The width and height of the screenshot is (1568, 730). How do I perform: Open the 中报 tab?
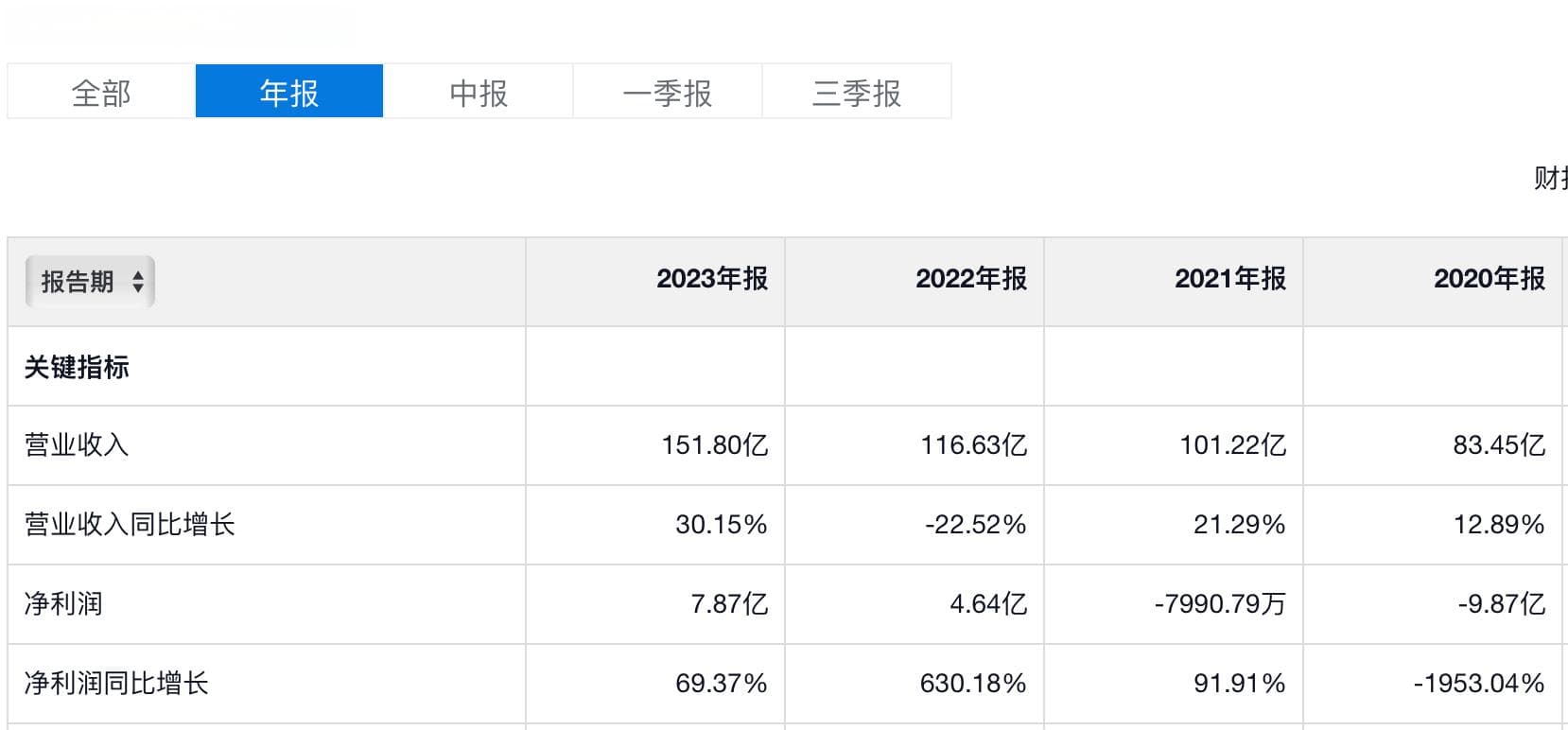pyautogui.click(x=479, y=92)
